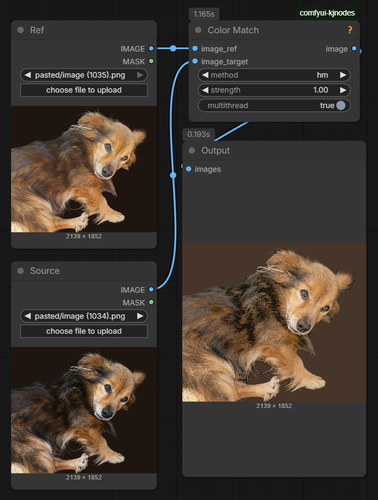Toggle multithread switch in Color Match
This screenshot has height=500, width=378.
[341, 105]
